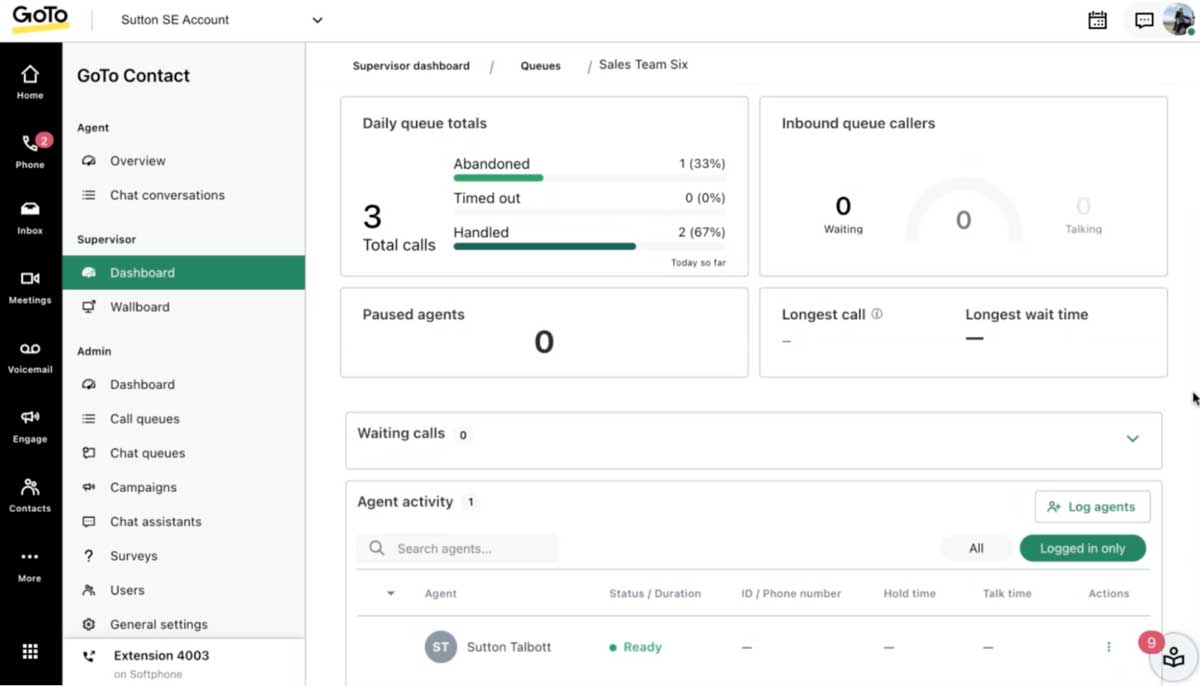Open Chat conversations under Agent

[166, 194]
